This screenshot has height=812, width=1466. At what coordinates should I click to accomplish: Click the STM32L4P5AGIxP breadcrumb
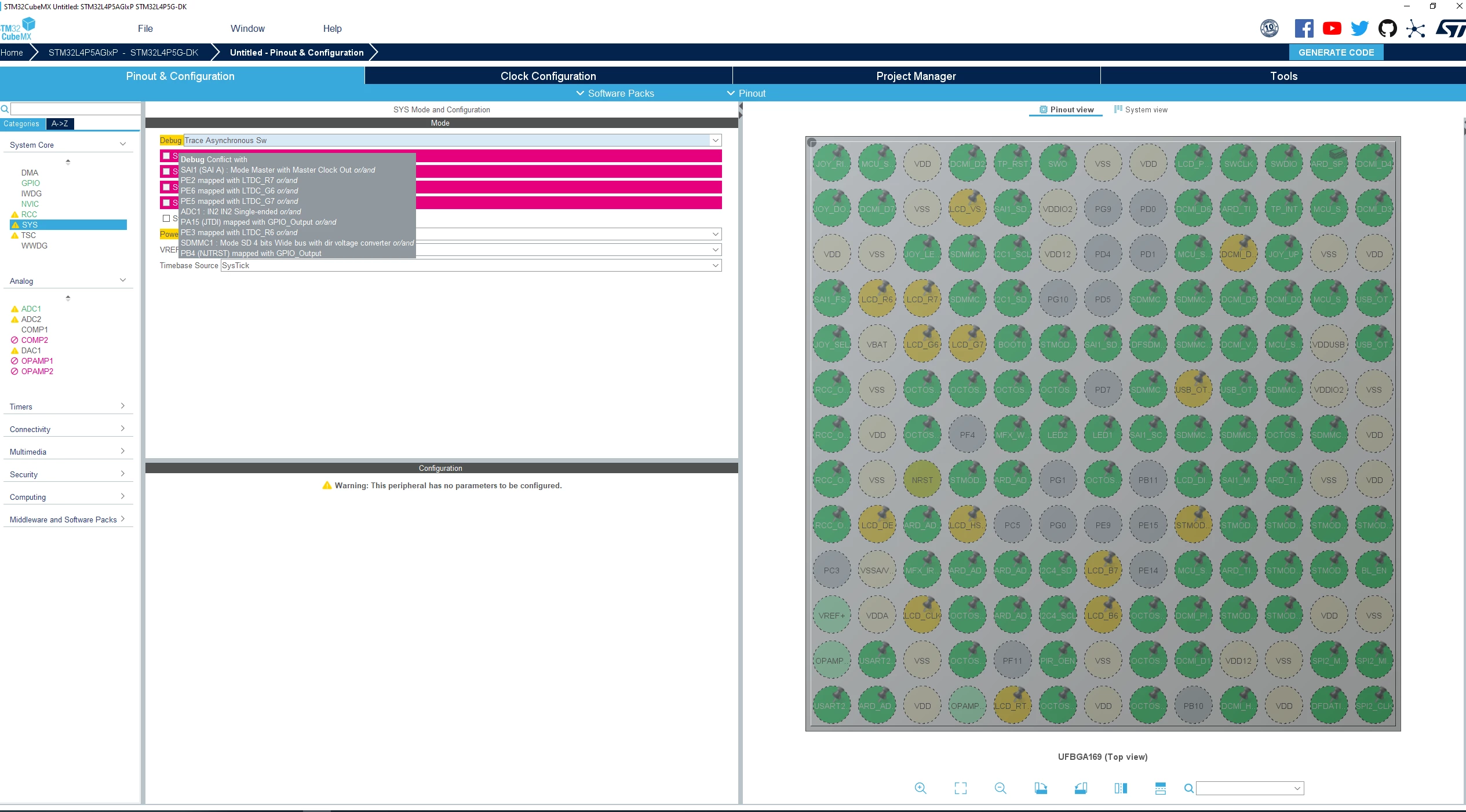tap(123, 52)
